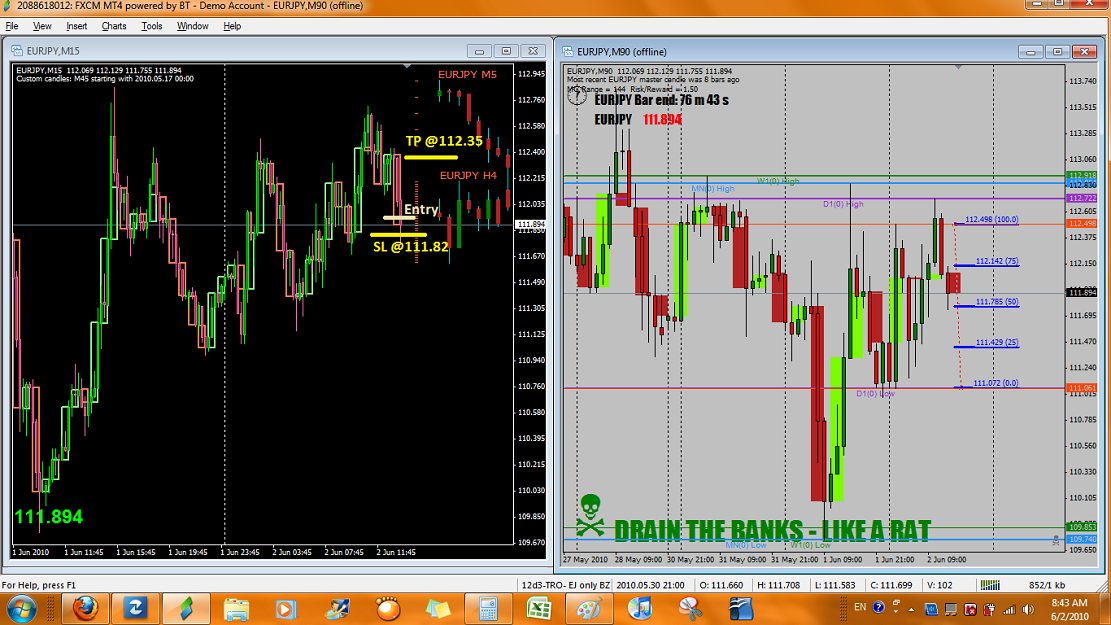Click the yellow TP line on M15 chart
The height and width of the screenshot is (625, 1111).
[431, 157]
